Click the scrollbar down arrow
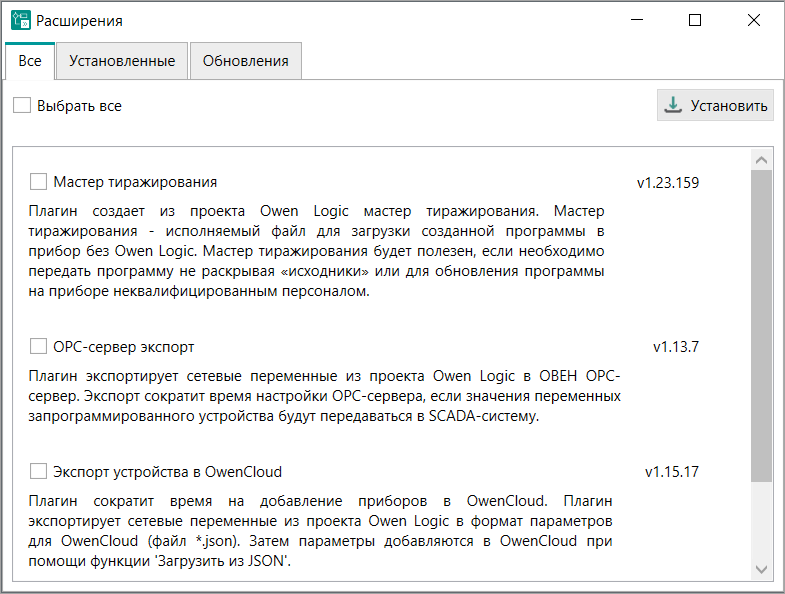 coord(761,569)
